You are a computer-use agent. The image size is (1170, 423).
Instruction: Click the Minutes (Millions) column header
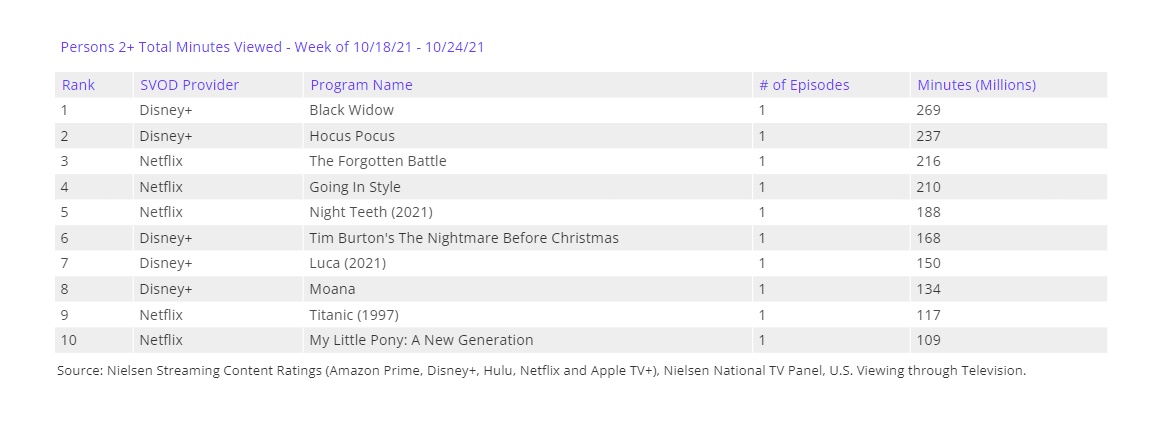point(976,85)
